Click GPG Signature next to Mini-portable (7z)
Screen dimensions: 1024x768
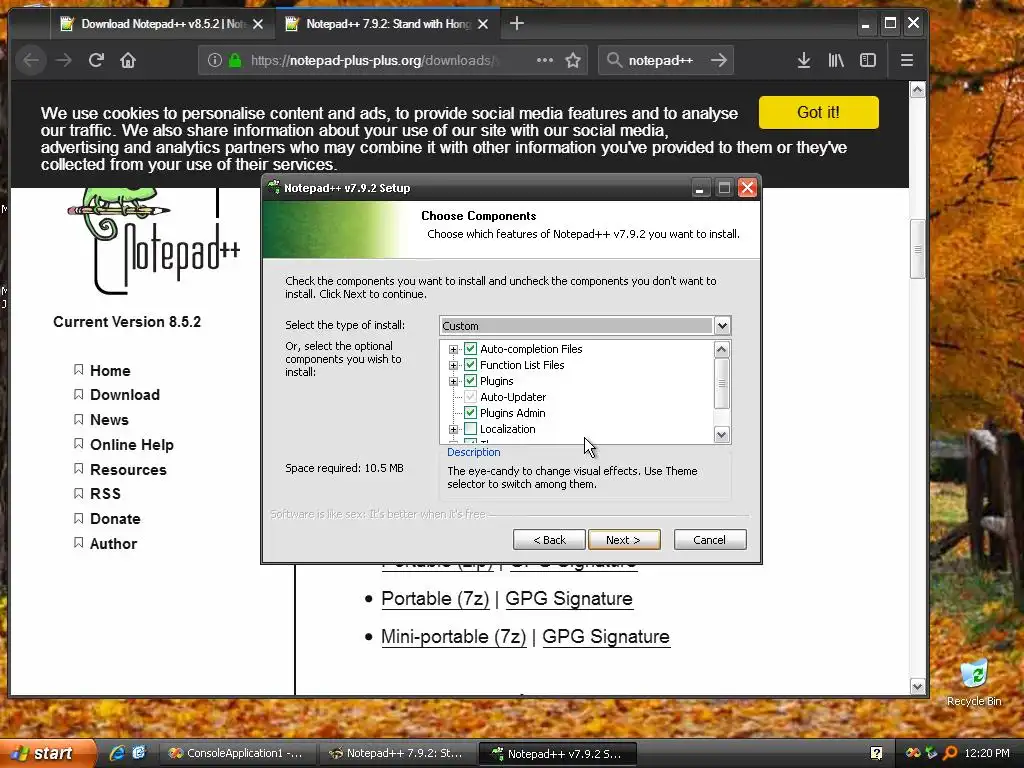[x=605, y=637]
